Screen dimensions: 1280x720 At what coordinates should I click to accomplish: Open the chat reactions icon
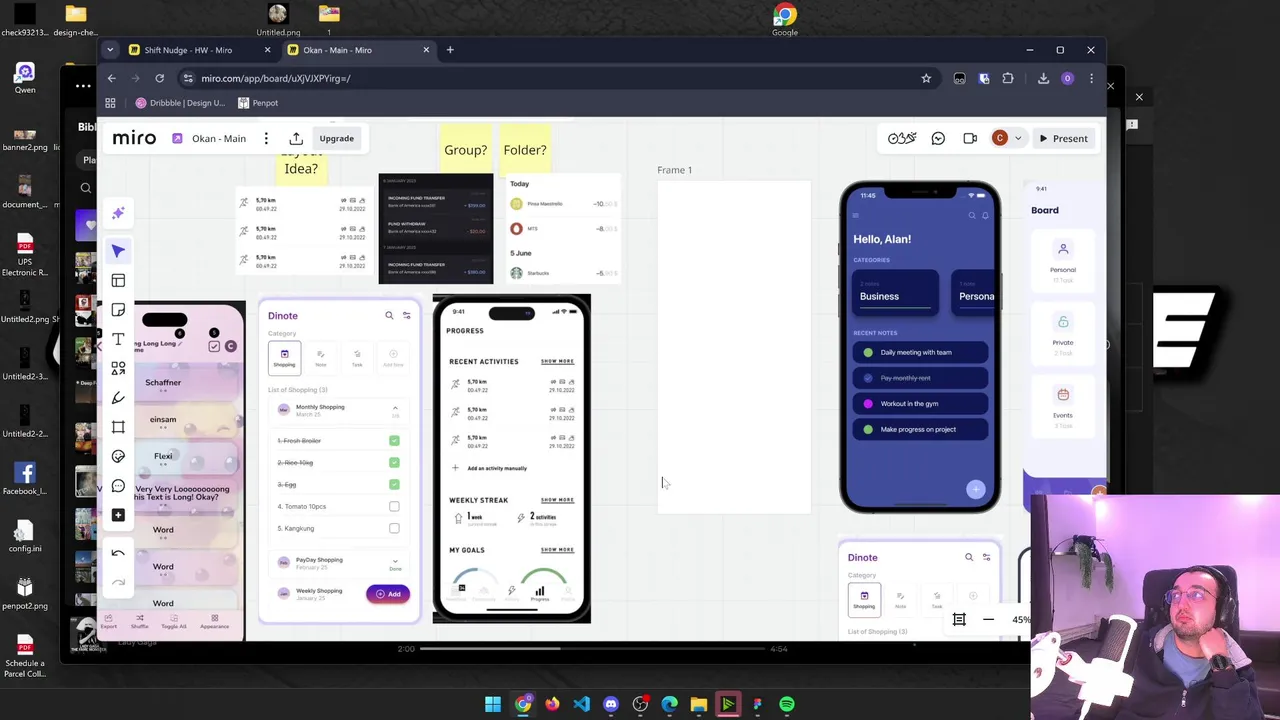938,139
